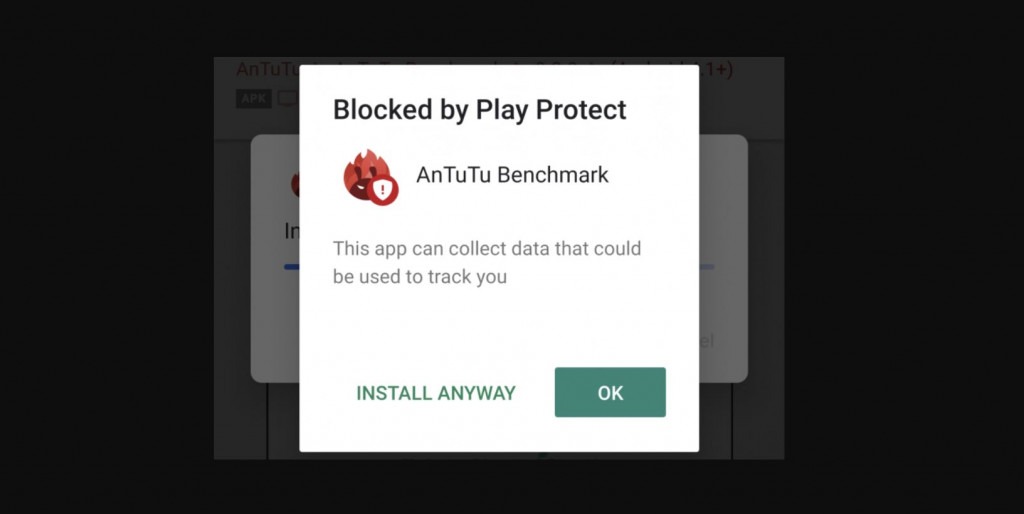1024x514 pixels.
Task: Tap the INSTALL ANYWAY button
Action: (x=436, y=393)
